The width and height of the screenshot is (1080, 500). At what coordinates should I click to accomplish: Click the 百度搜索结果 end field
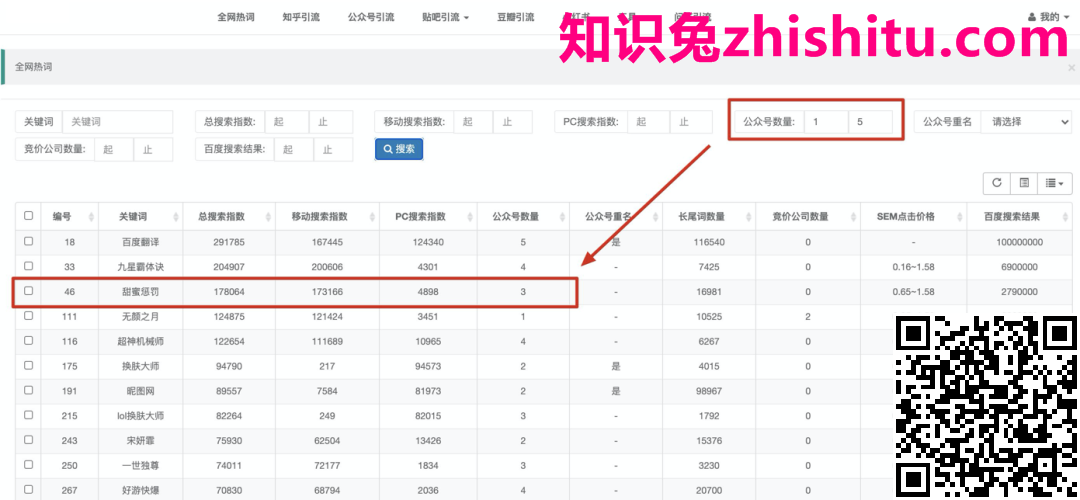(x=333, y=149)
